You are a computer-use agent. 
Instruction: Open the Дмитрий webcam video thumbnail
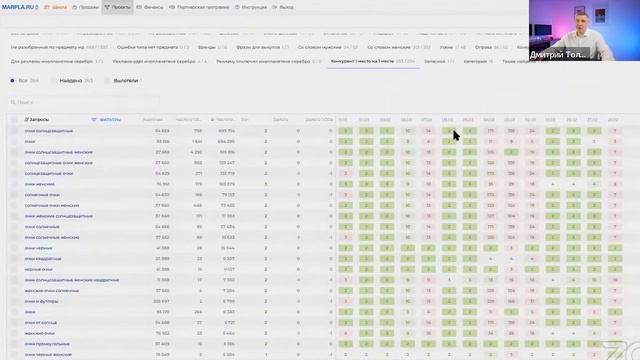[x=584, y=30]
